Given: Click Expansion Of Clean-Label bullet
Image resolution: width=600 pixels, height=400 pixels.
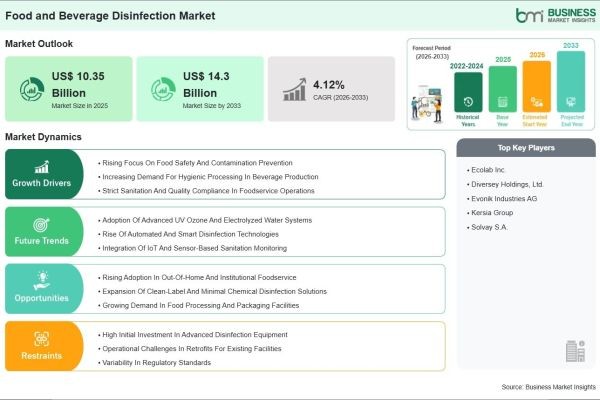Looking at the screenshot, I should (x=214, y=291).
